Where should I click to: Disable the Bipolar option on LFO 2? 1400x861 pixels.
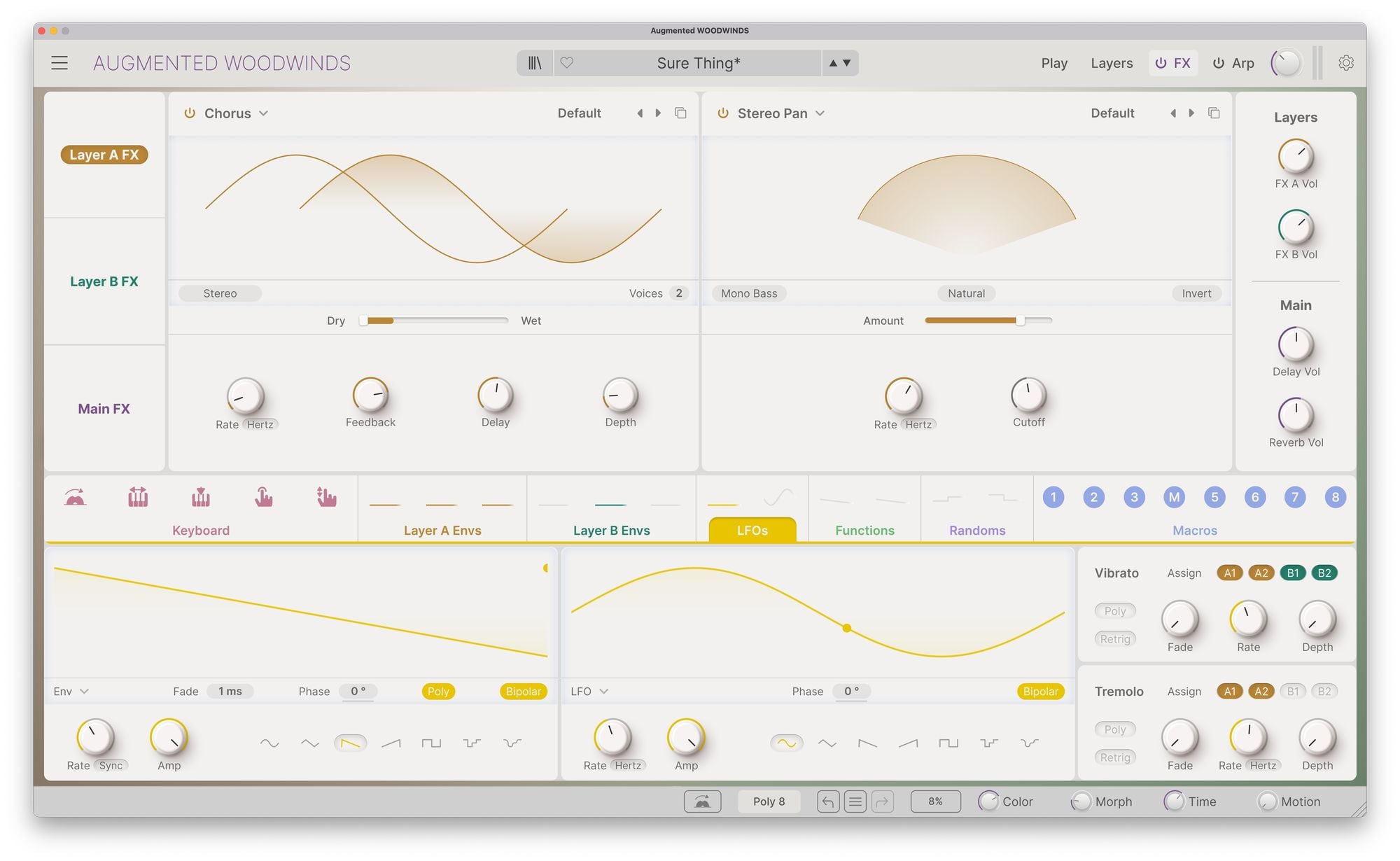point(1040,692)
